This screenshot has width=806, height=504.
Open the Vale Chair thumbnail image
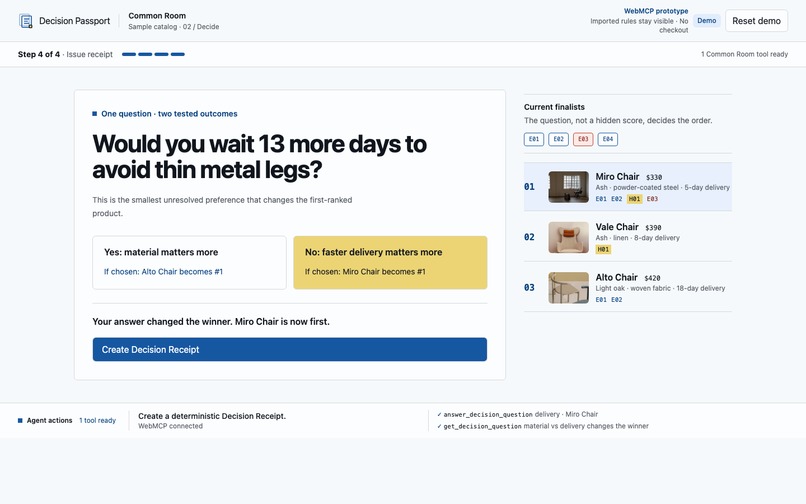pyautogui.click(x=569, y=237)
